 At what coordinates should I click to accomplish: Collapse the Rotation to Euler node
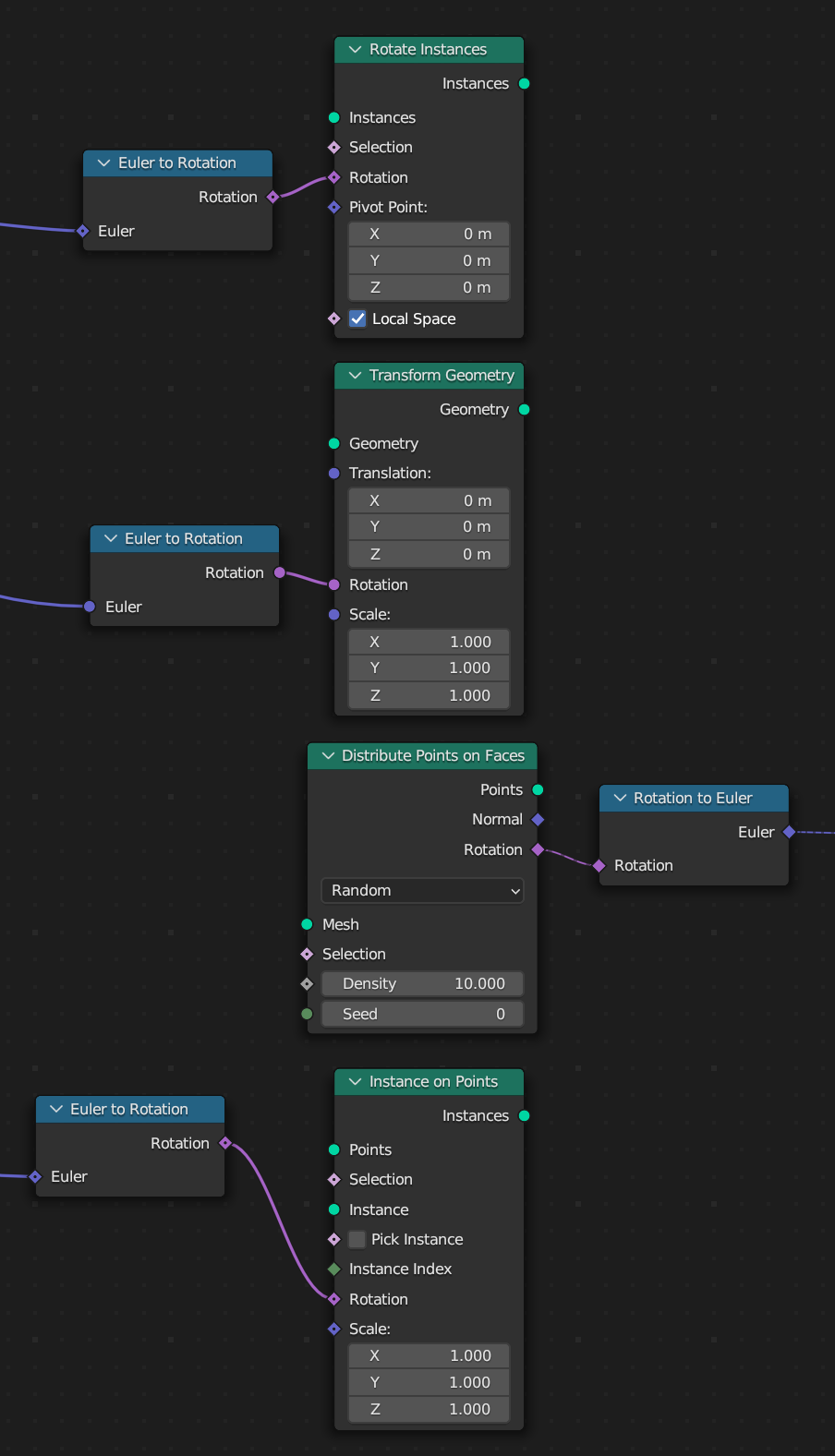pyautogui.click(x=620, y=799)
